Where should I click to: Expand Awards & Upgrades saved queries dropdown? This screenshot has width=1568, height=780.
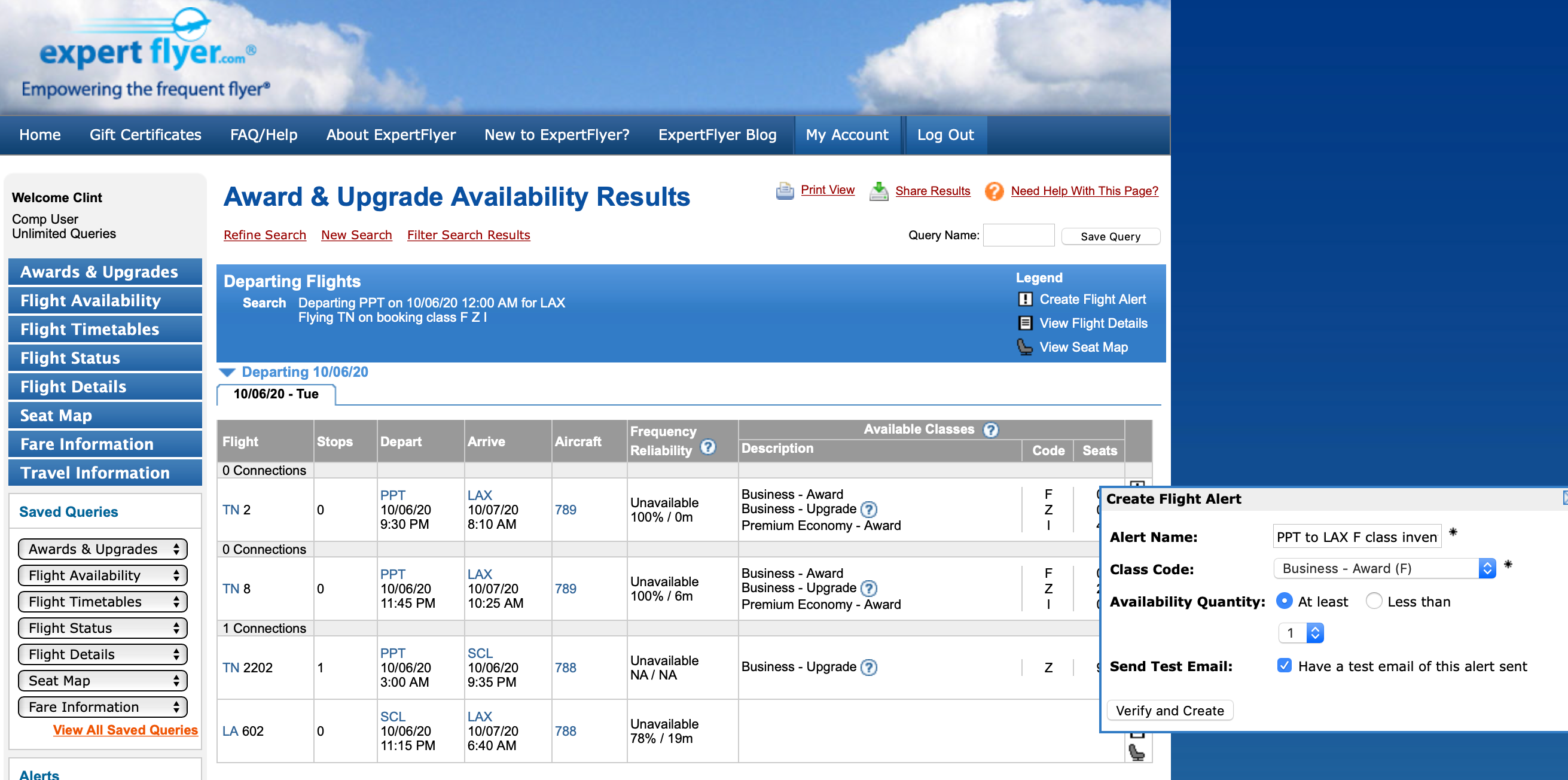(x=102, y=549)
